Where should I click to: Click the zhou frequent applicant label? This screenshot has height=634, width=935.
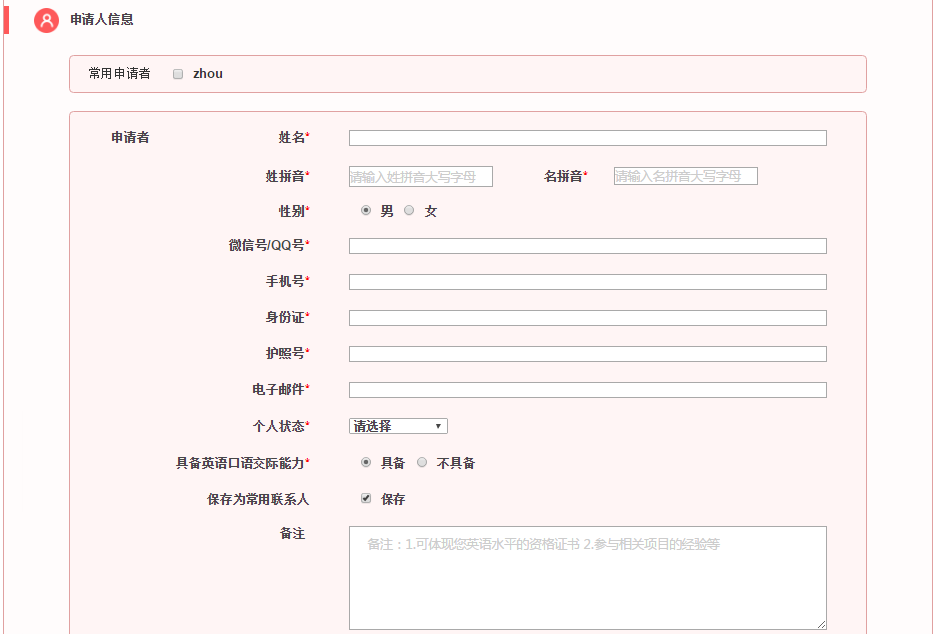[208, 74]
